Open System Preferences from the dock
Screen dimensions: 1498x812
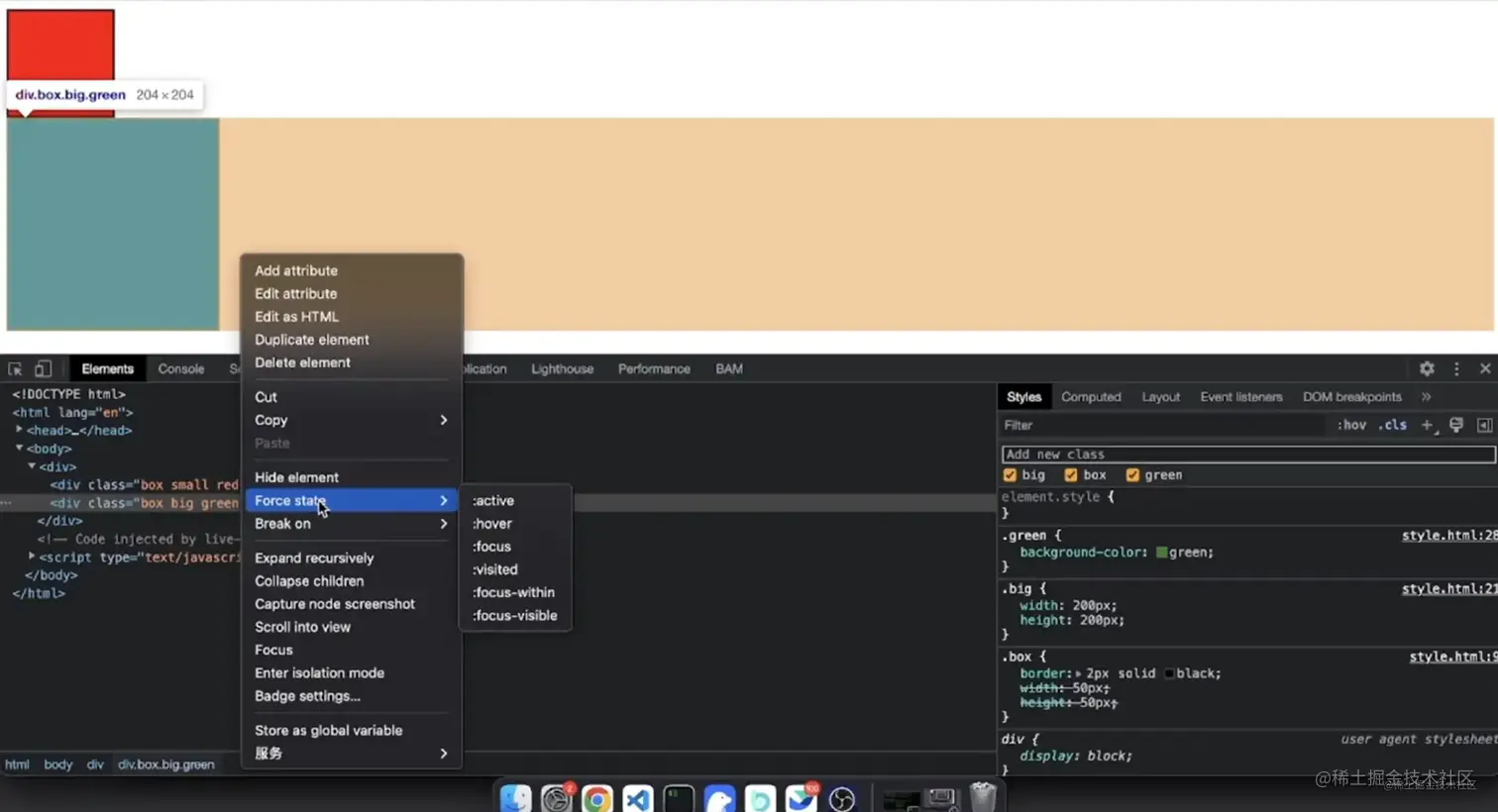point(557,797)
